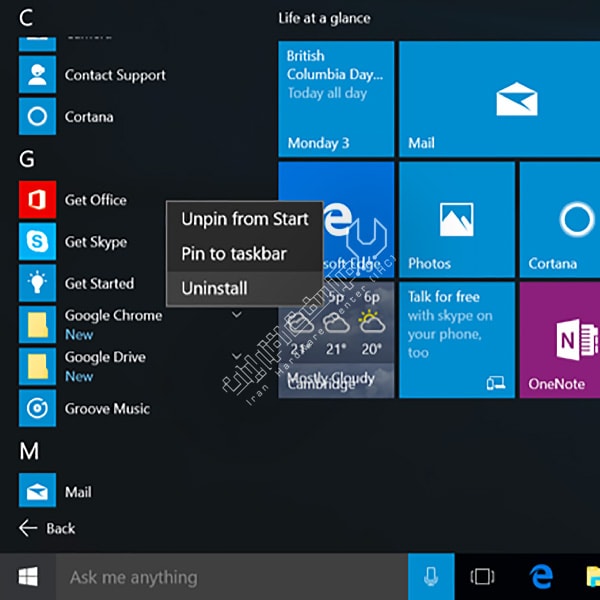Screen dimensions: 600x600
Task: Click the letter G section header
Action: coord(27,159)
